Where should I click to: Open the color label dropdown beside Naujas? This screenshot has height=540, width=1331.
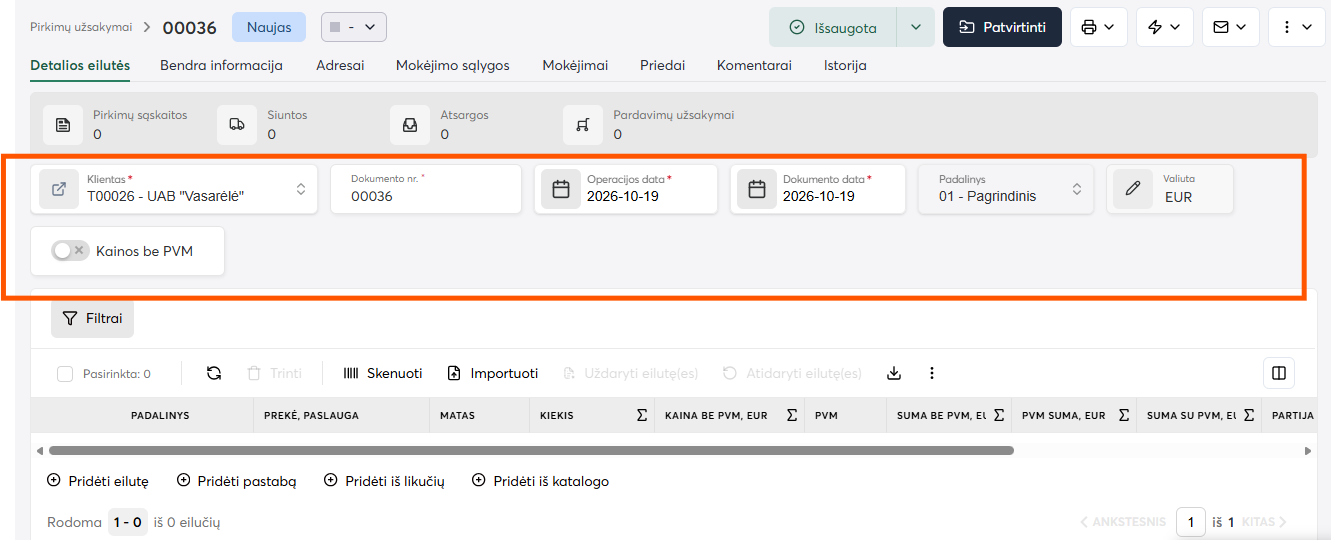354,27
